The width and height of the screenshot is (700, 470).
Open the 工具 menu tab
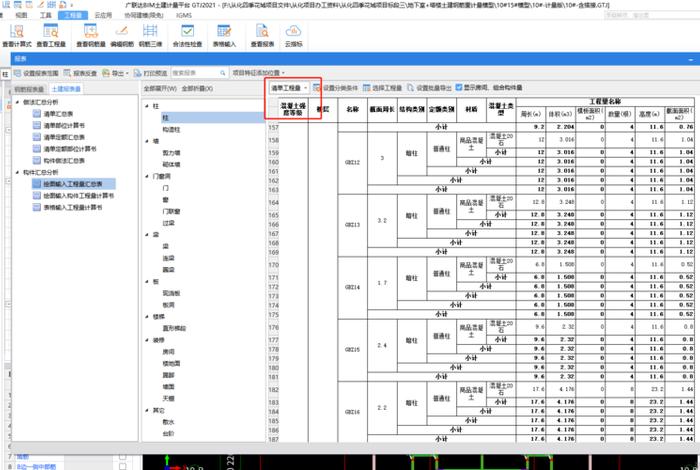46,15
